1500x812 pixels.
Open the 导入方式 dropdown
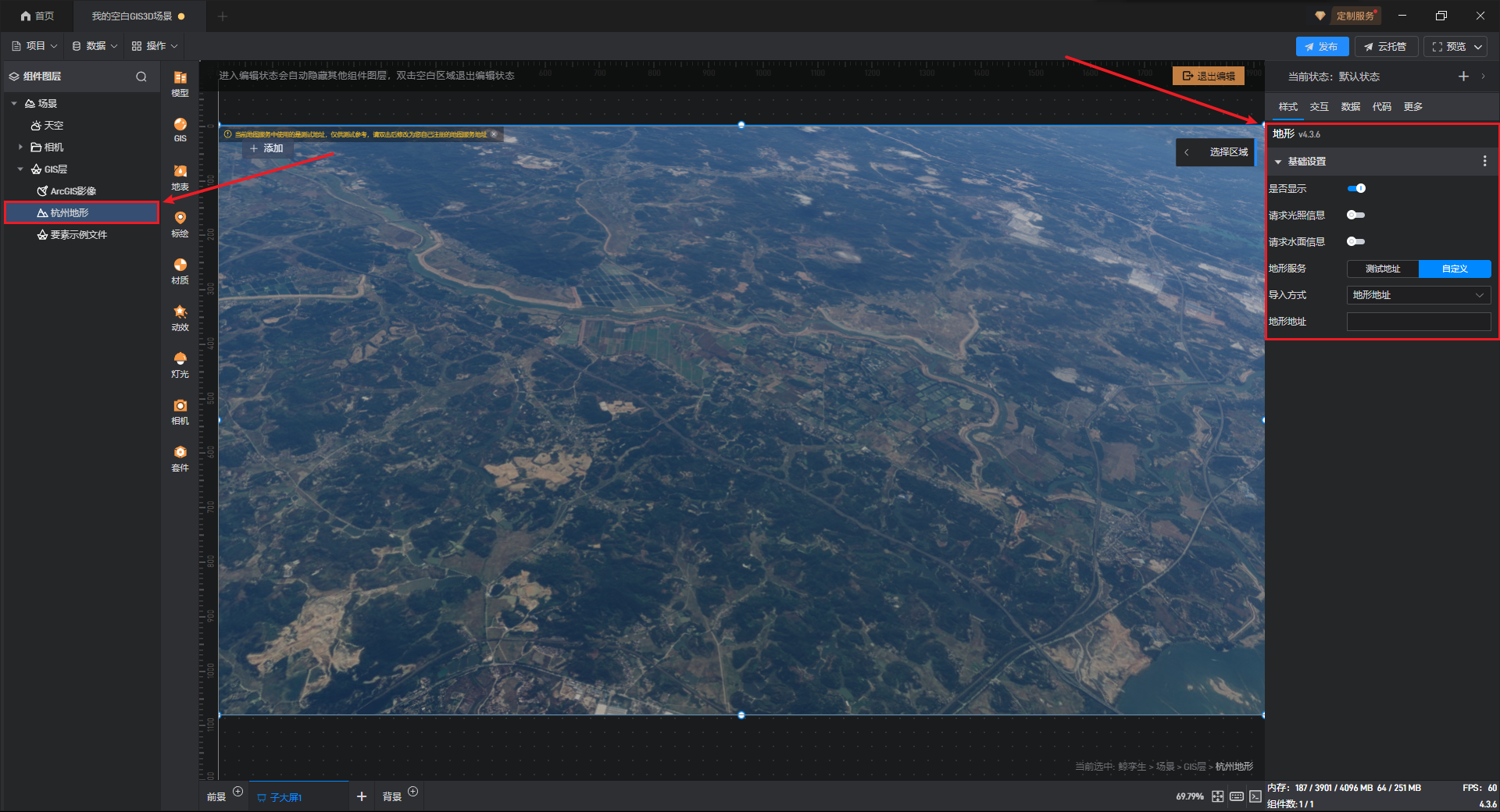pos(1418,295)
